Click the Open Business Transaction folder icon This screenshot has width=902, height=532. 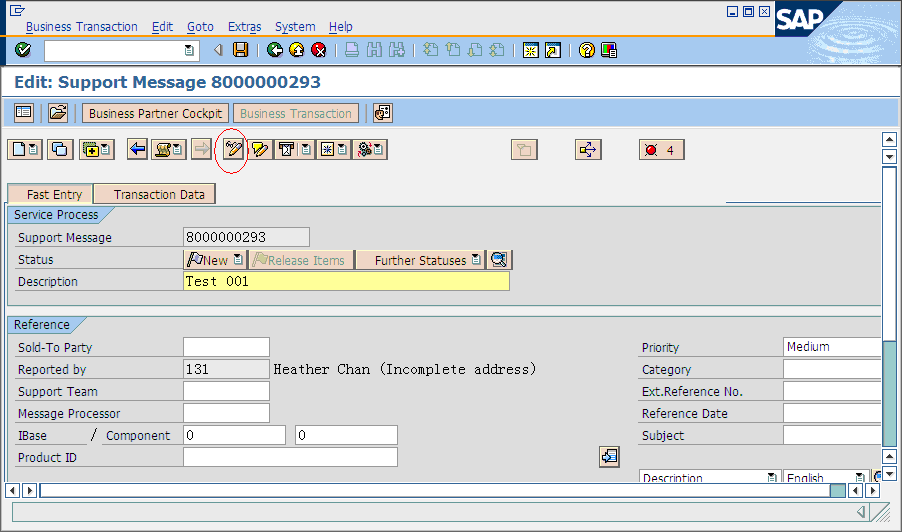pyautogui.click(x=58, y=113)
